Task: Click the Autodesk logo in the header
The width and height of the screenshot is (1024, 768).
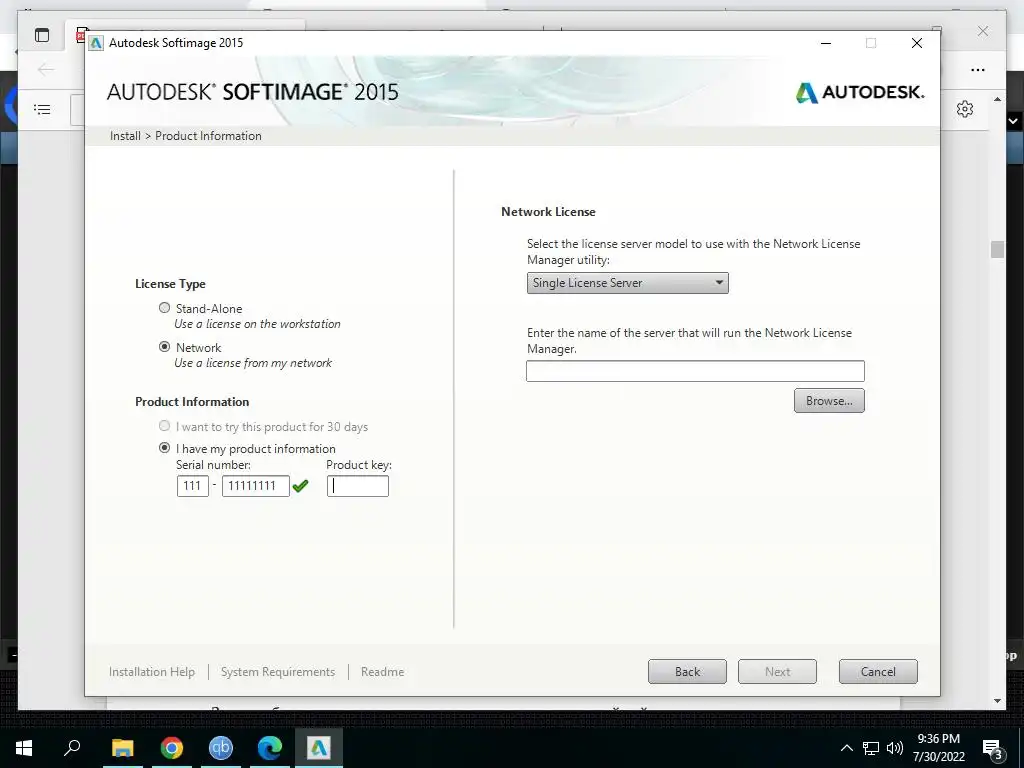Action: [x=859, y=92]
